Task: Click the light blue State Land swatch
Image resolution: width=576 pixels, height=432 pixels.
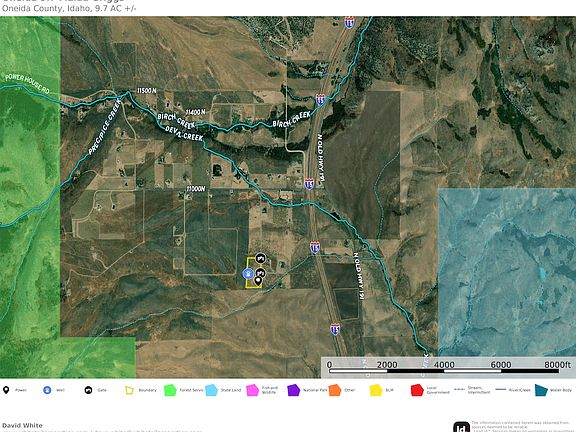Action: 211,390
